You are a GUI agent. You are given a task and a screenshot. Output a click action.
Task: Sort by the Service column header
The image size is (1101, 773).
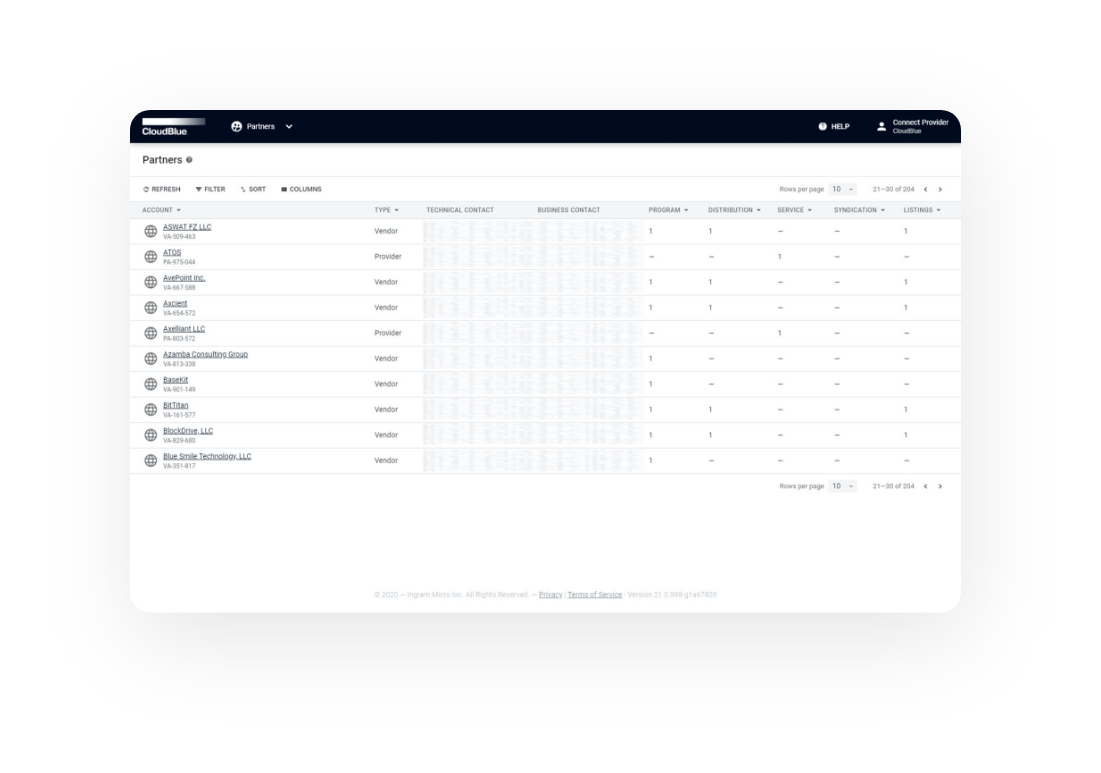794,210
